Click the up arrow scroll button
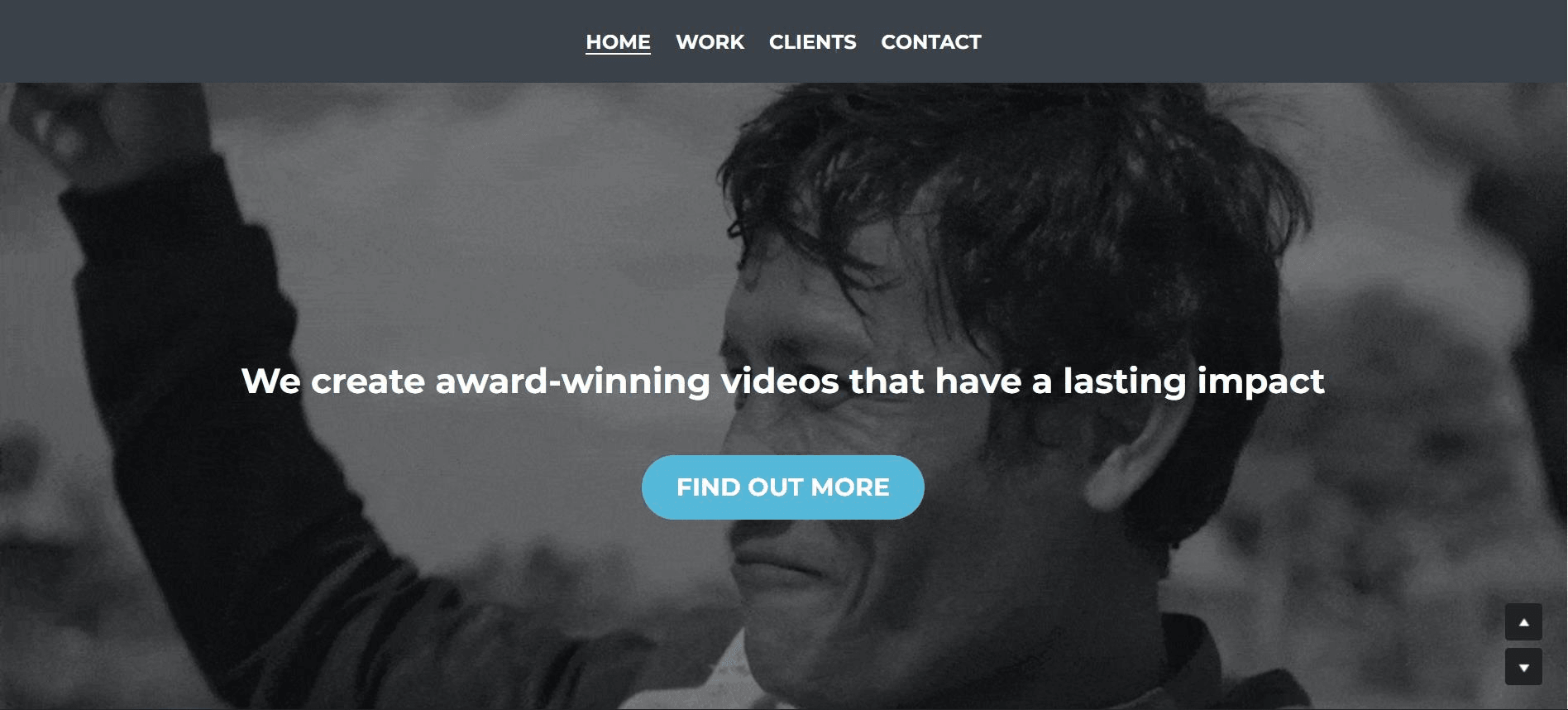 (x=1523, y=622)
